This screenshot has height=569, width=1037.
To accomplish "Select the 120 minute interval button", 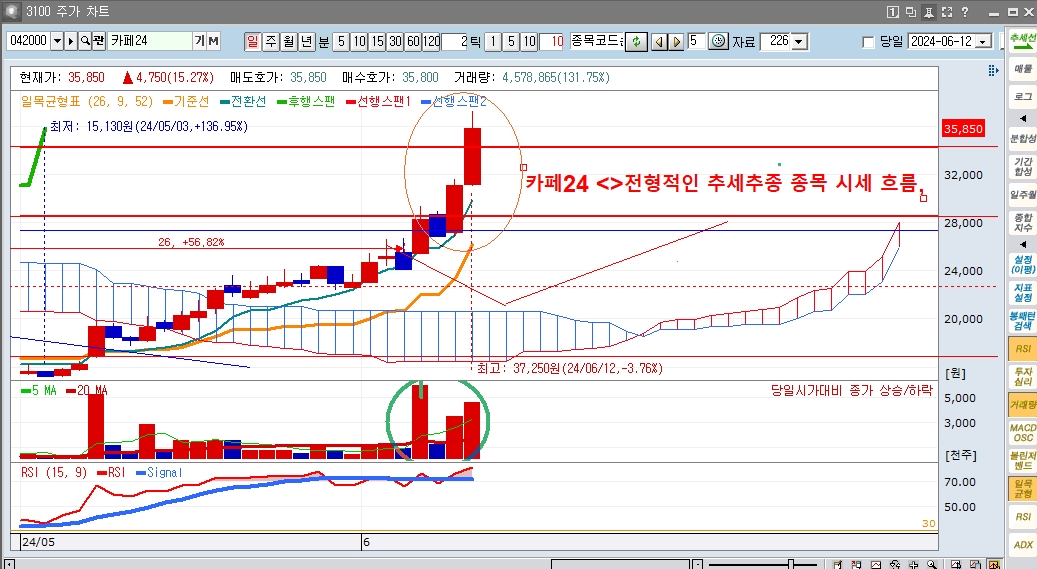I will click(x=432, y=42).
